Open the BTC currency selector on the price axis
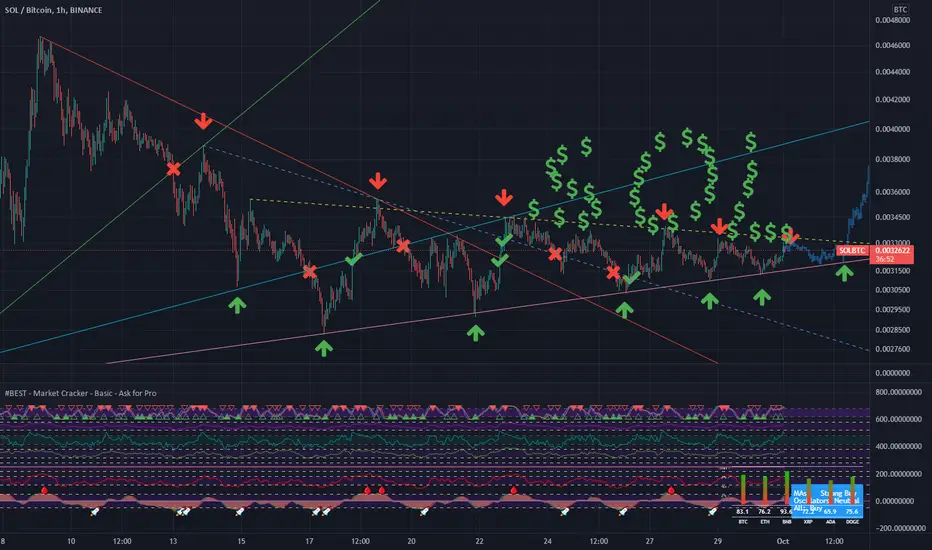932x550 pixels. (x=900, y=10)
